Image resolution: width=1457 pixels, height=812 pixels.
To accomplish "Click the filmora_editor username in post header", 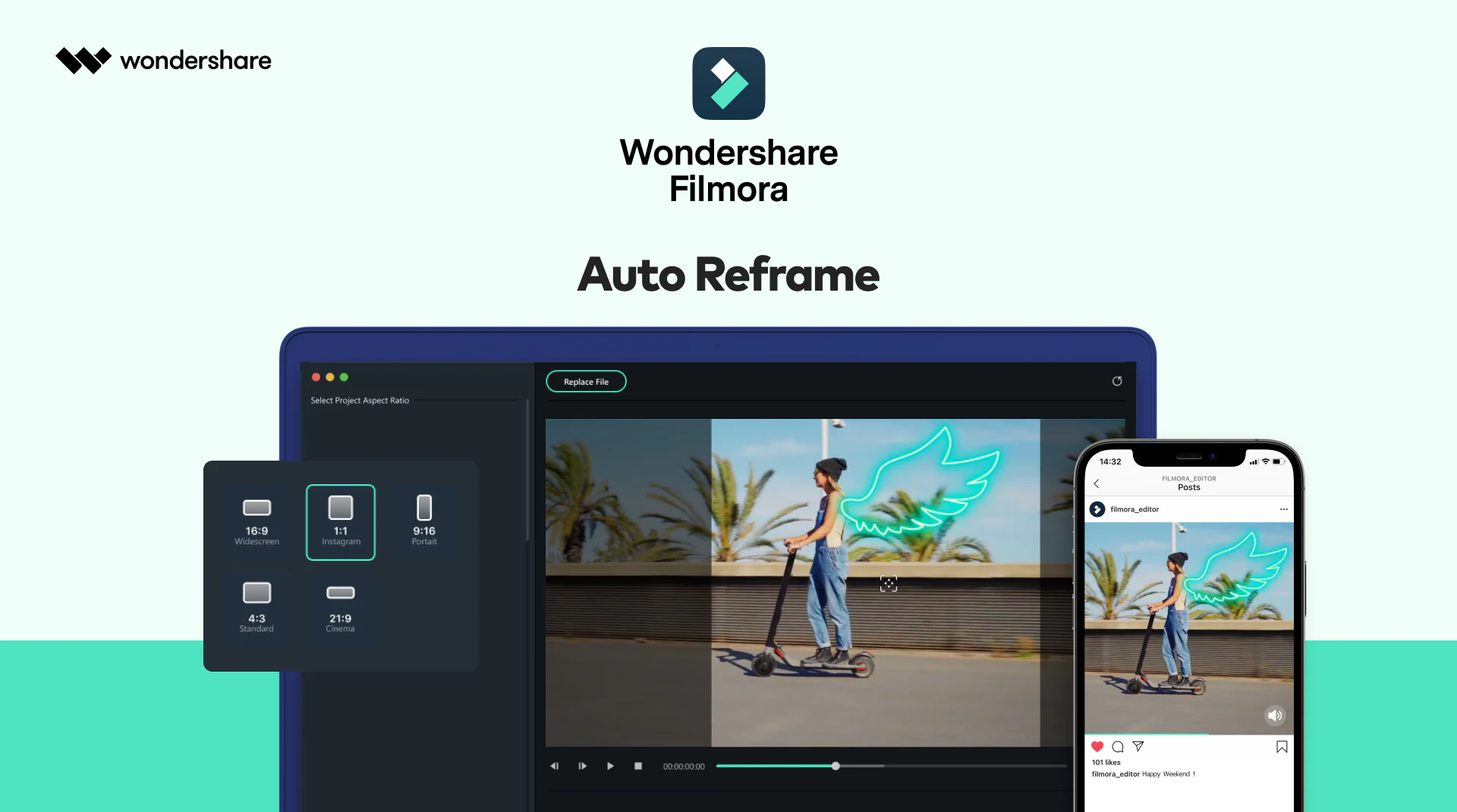I will tap(1134, 509).
